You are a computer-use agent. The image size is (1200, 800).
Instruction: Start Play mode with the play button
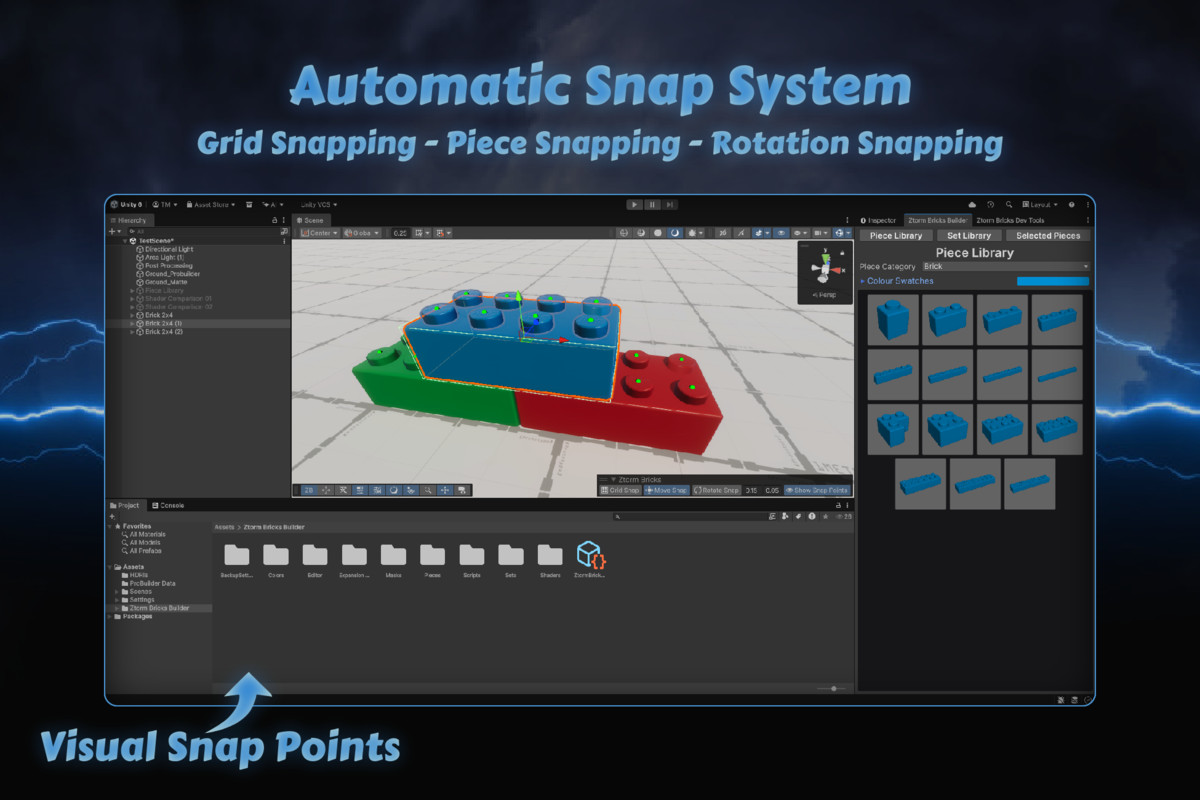coord(634,204)
